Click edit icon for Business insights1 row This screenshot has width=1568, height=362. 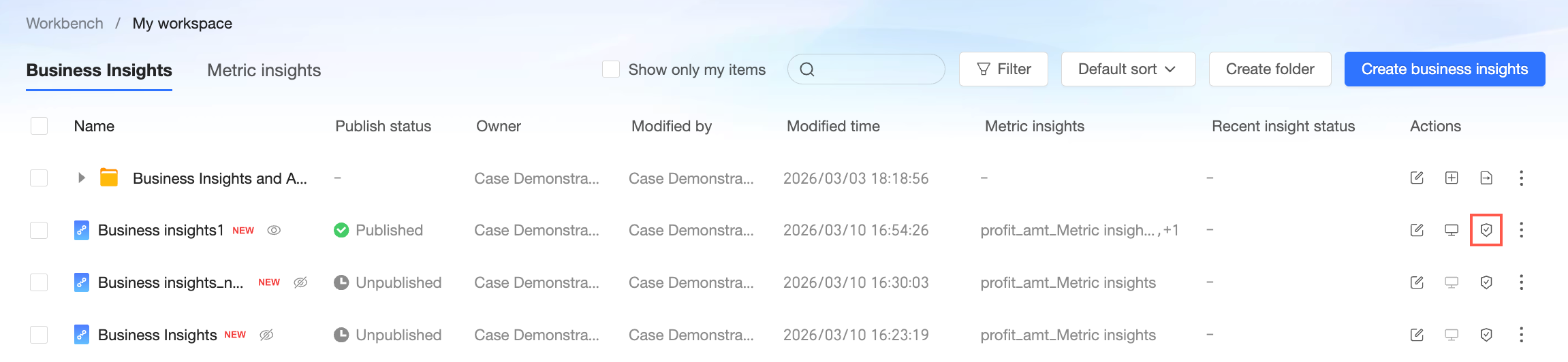click(x=1417, y=230)
